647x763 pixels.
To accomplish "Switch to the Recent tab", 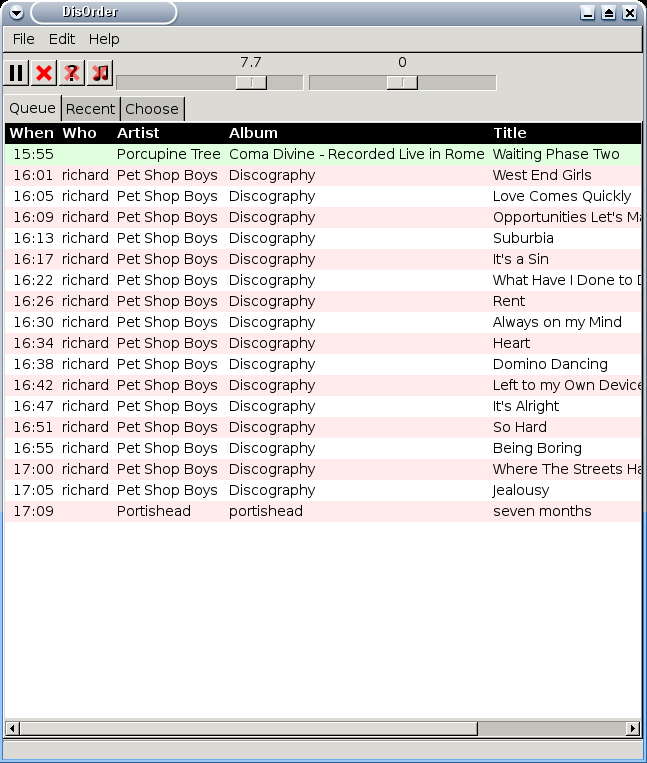I will coord(91,109).
